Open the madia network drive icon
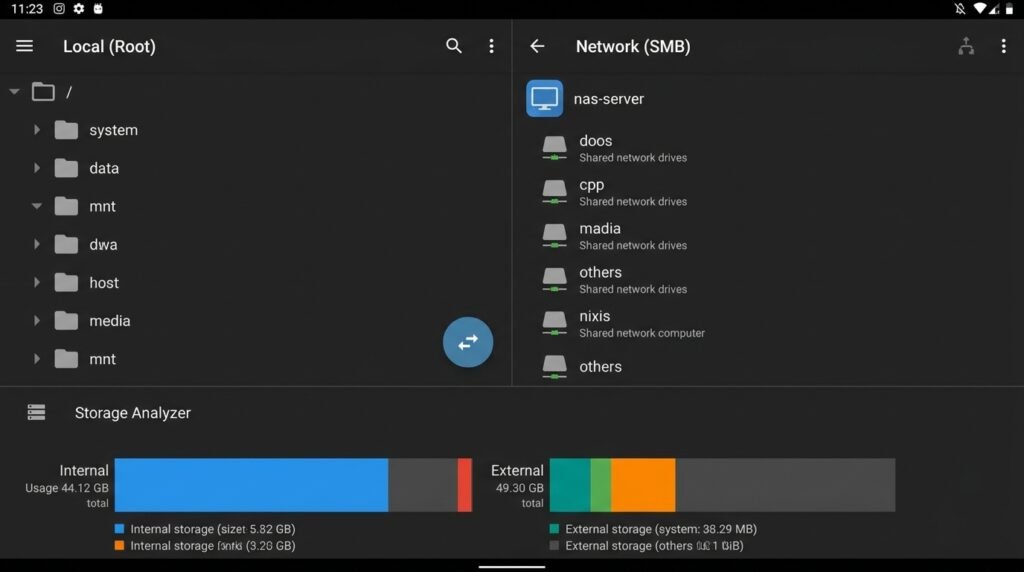The width and height of the screenshot is (1024, 572). pyautogui.click(x=554, y=236)
